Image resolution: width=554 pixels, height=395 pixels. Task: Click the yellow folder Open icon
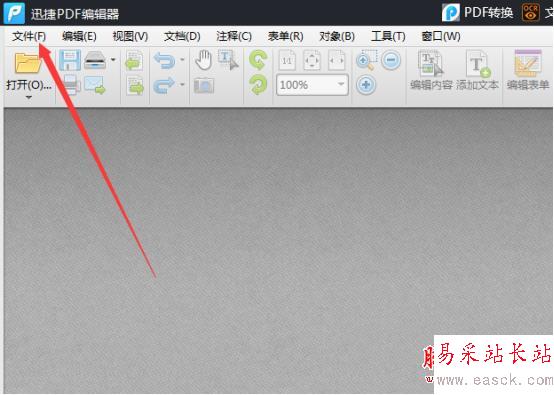click(x=28, y=63)
